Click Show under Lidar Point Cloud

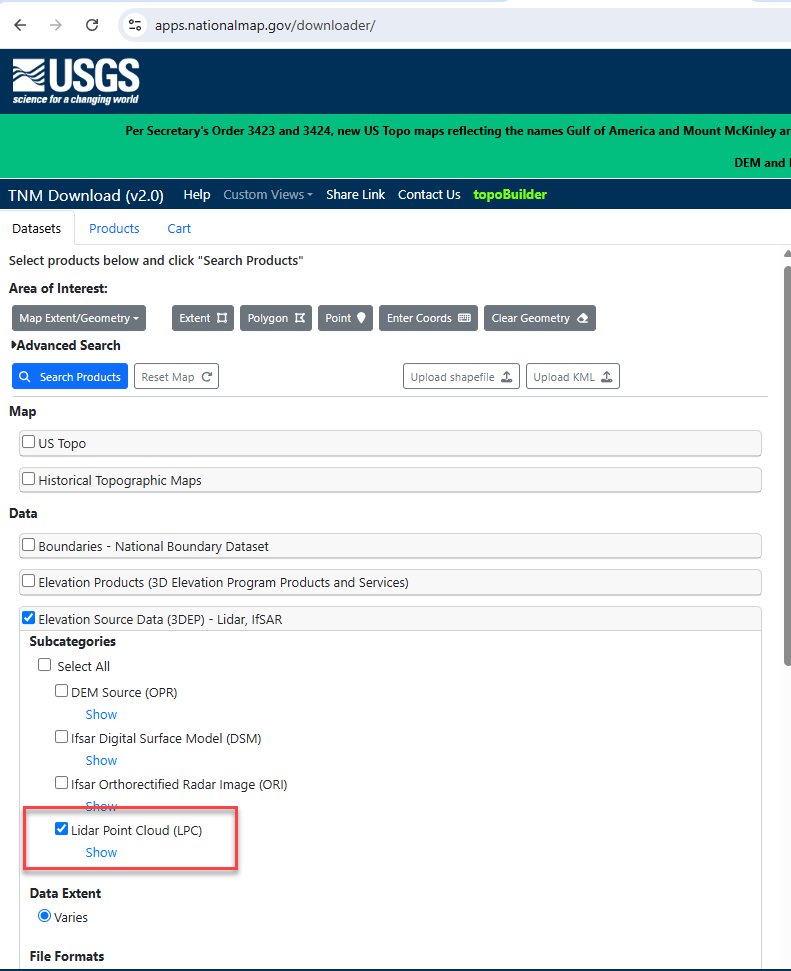point(101,853)
